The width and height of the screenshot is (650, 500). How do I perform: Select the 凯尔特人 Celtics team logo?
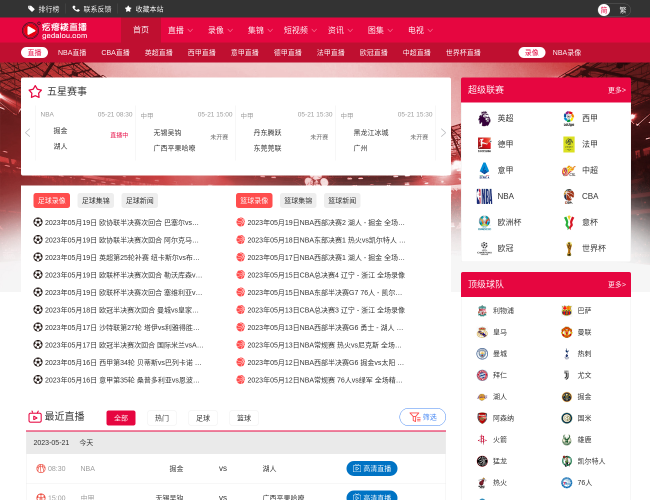click(566, 461)
